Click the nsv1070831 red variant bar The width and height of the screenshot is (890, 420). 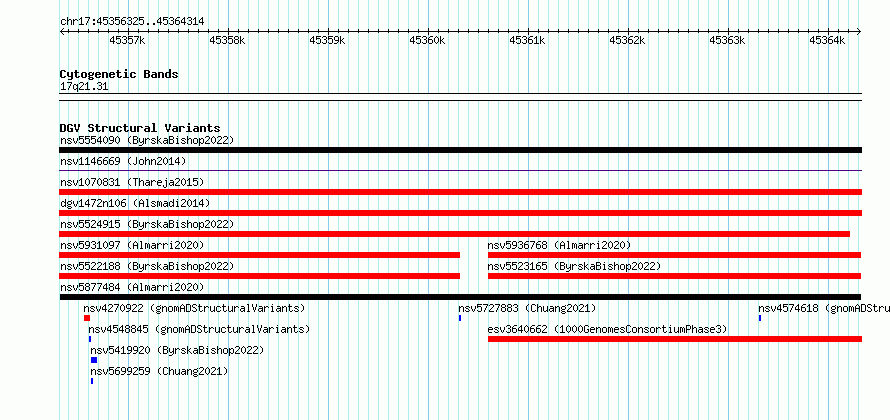(460, 192)
